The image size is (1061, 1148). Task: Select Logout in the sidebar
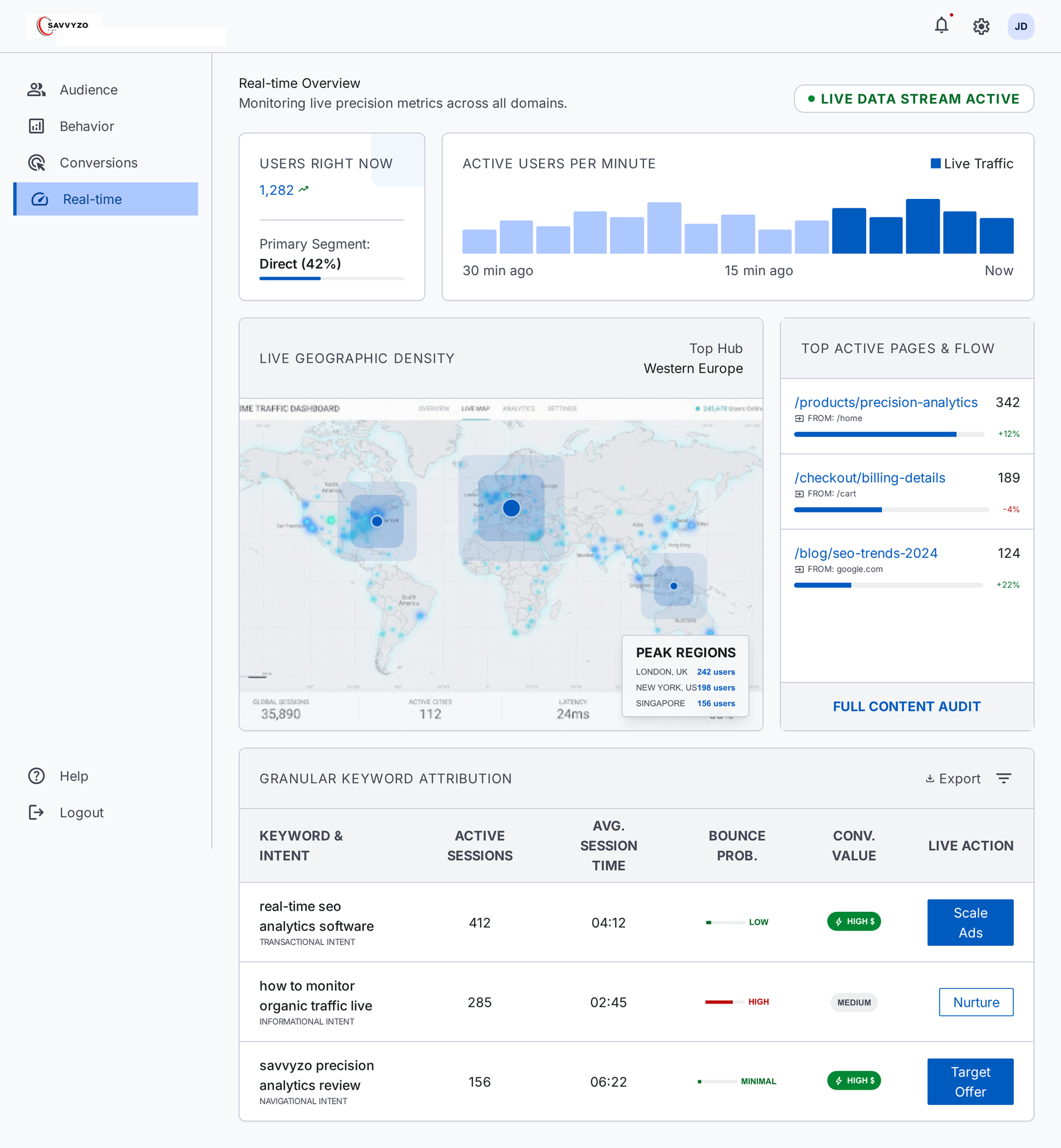click(106, 812)
